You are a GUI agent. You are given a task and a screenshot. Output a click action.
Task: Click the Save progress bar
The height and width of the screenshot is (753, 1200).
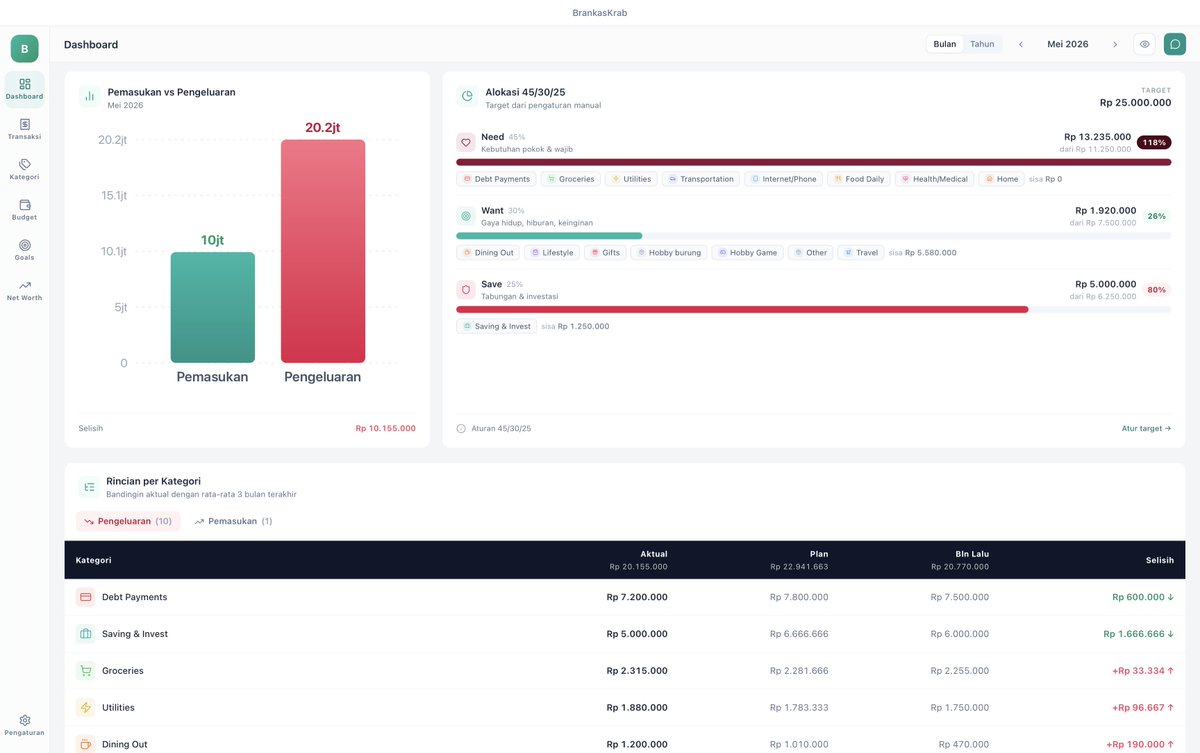pos(813,309)
